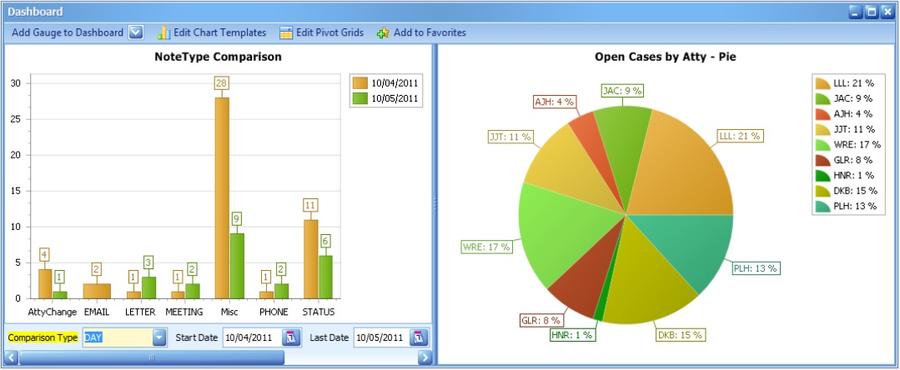This screenshot has width=900, height=370.
Task: Click the PLH: 13 % pie slice label
Action: (x=755, y=268)
